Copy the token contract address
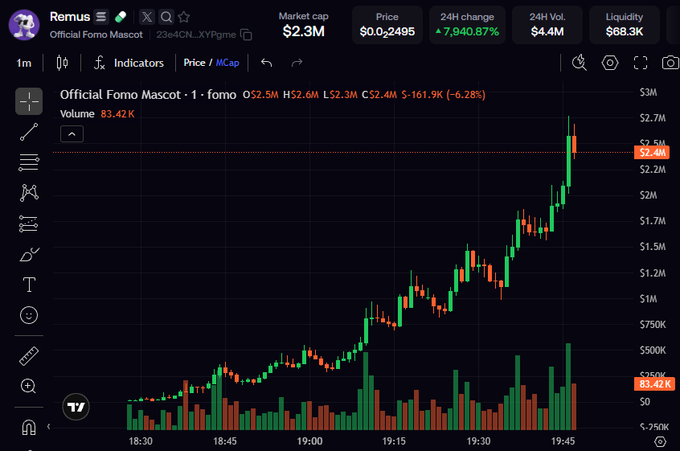The image size is (680, 451). (246, 35)
